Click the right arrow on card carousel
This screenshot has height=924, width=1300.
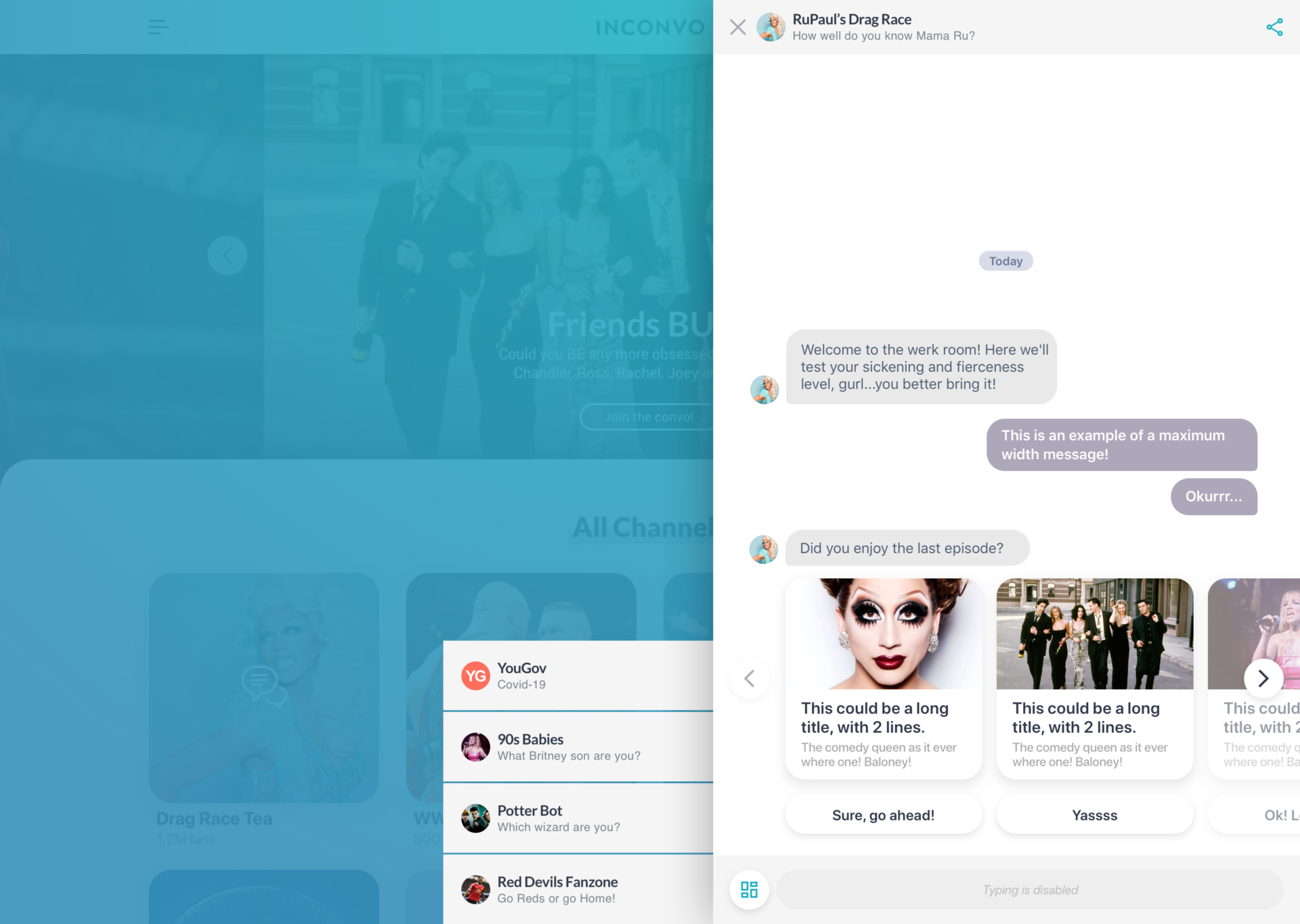coord(1262,678)
